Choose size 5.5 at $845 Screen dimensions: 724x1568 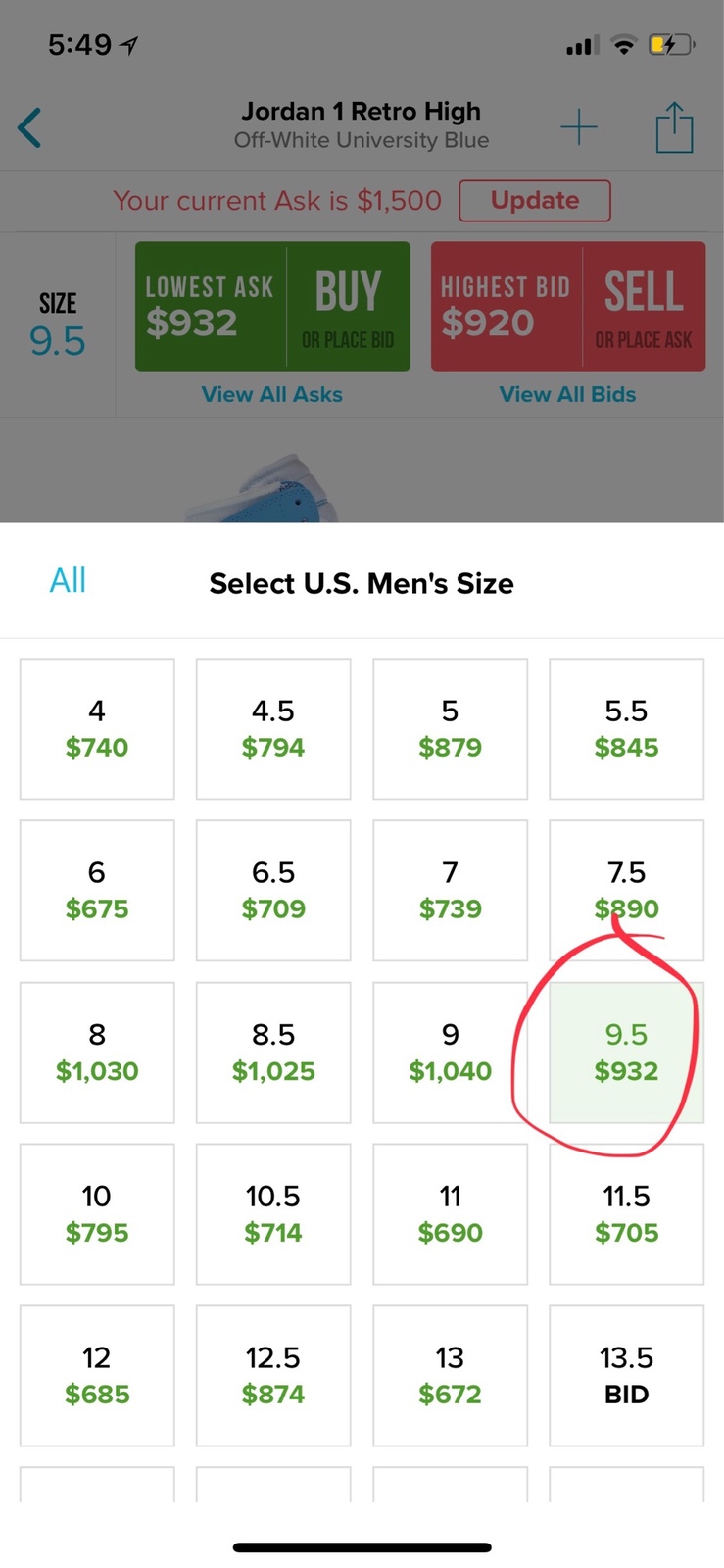click(626, 728)
